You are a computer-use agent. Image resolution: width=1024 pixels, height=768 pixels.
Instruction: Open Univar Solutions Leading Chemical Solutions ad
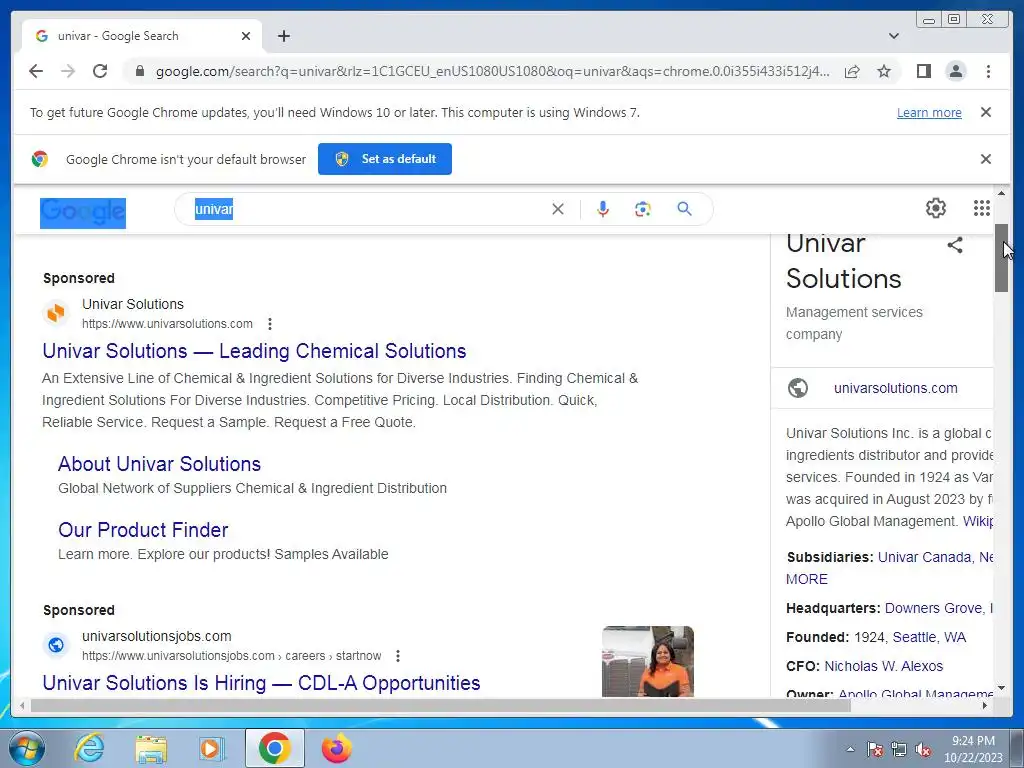point(254,351)
